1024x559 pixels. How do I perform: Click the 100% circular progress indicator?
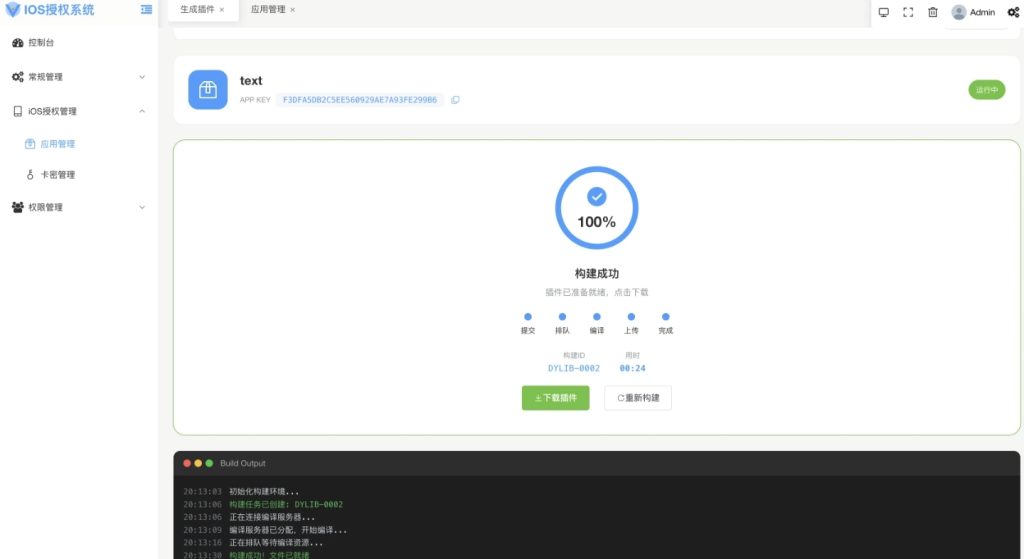596,208
